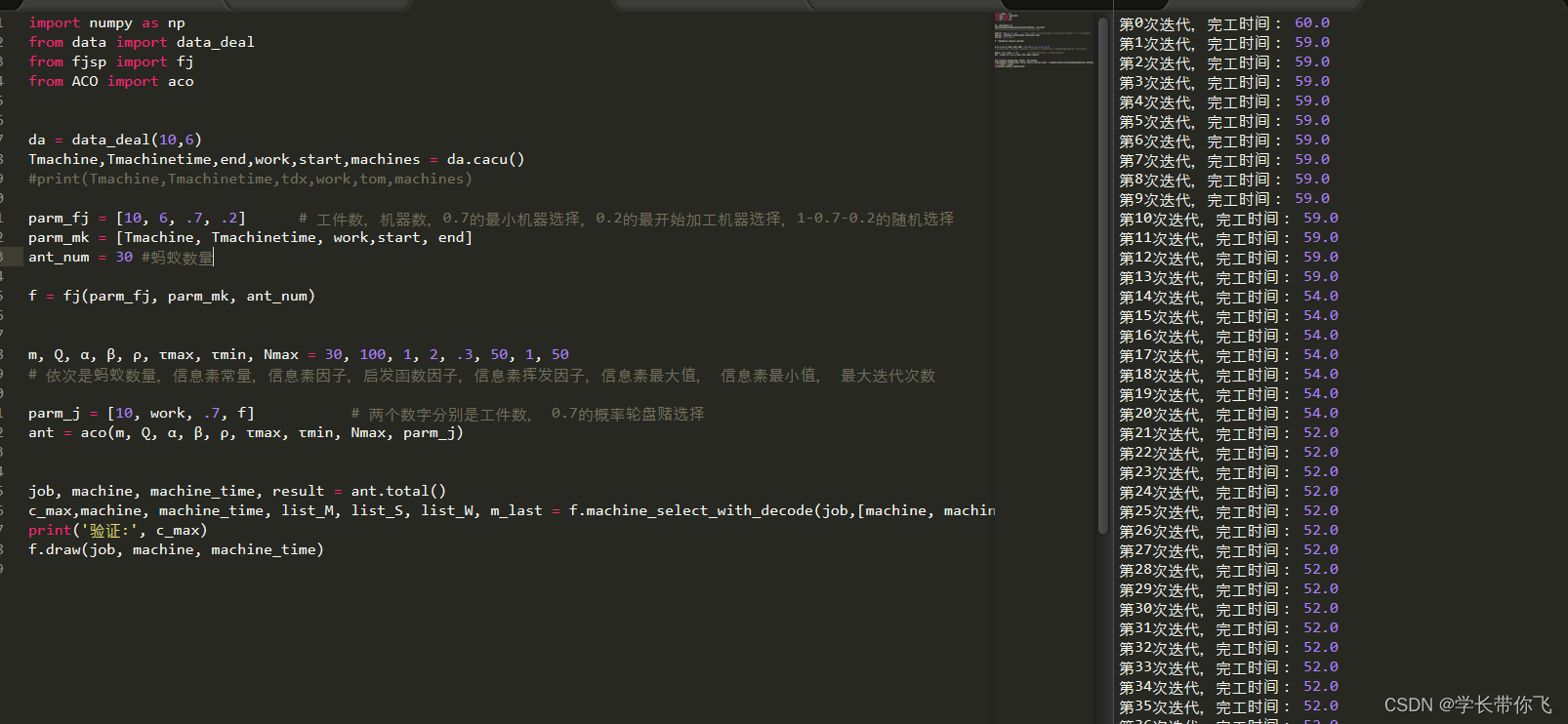The width and height of the screenshot is (1568, 724).
Task: Select the line 'from data import data_deal'
Action: pyautogui.click(x=142, y=42)
